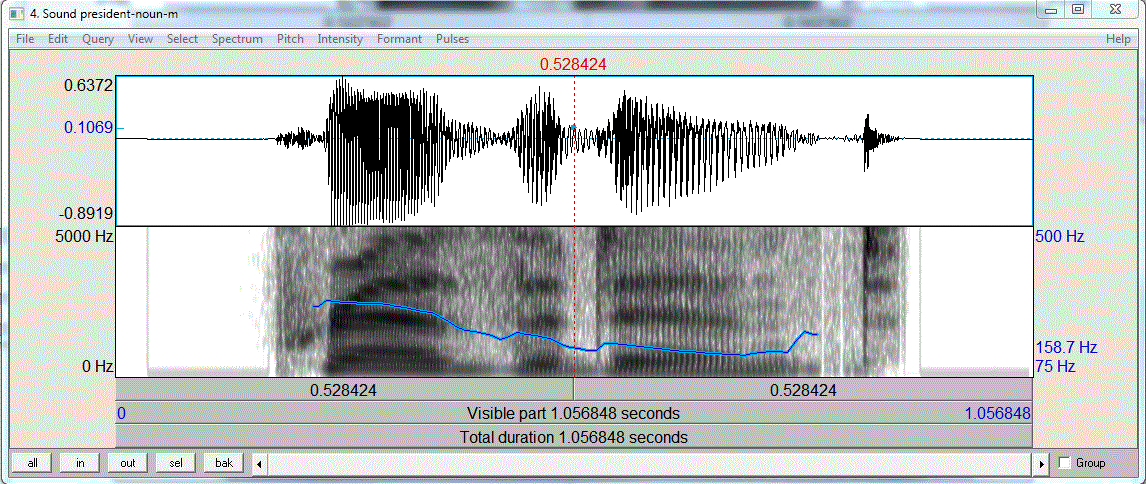1146x484 pixels.
Task: Open the Spectrum menu
Action: [237, 39]
